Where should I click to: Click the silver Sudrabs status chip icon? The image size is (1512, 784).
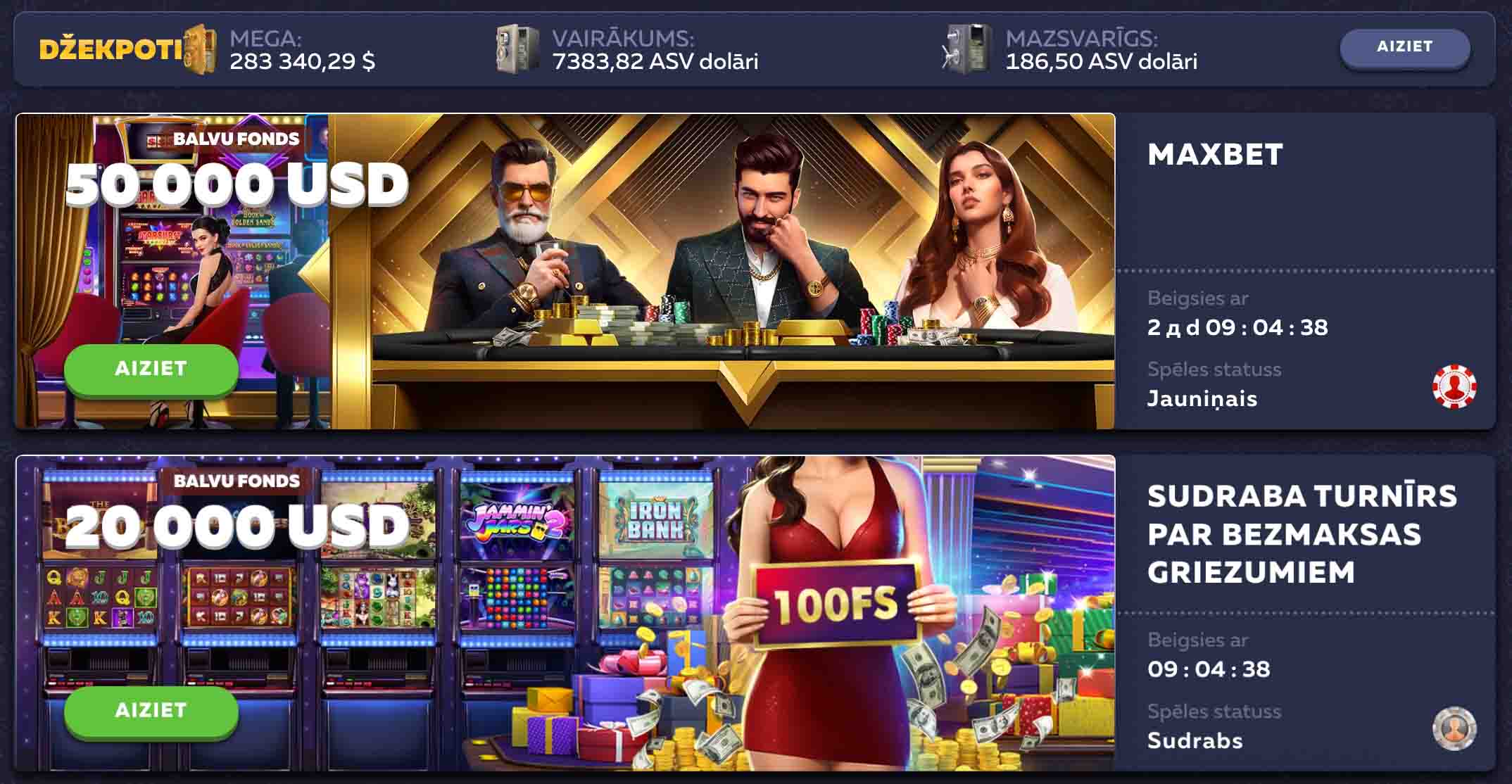(1454, 728)
